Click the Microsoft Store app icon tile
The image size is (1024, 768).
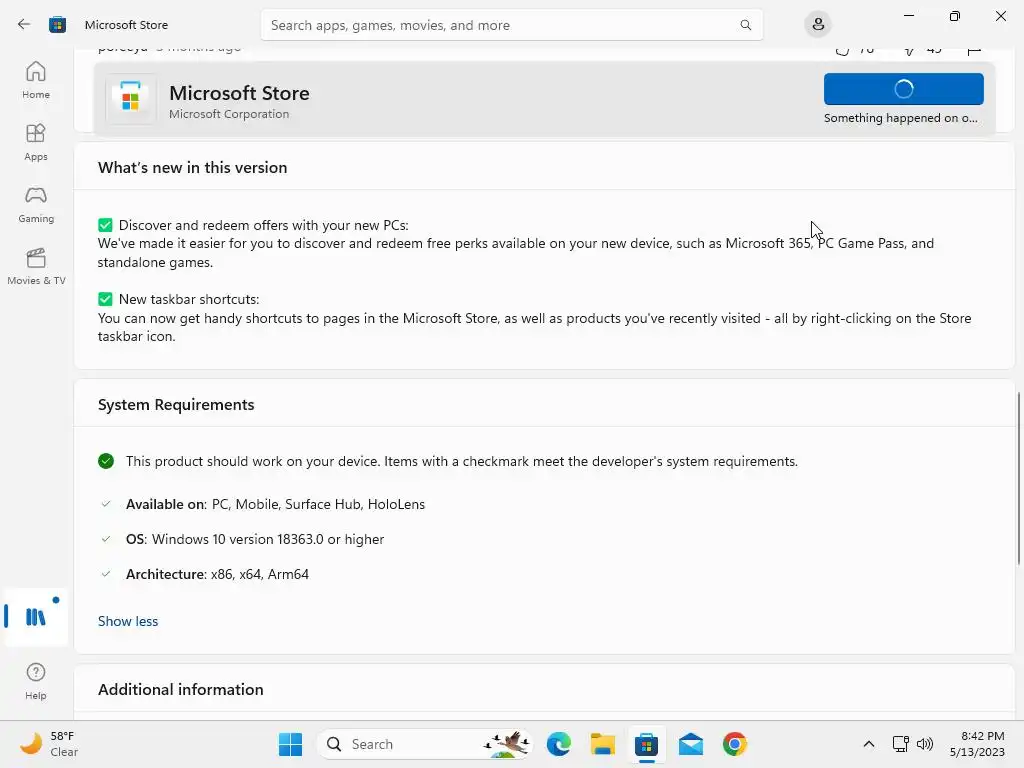[131, 99]
